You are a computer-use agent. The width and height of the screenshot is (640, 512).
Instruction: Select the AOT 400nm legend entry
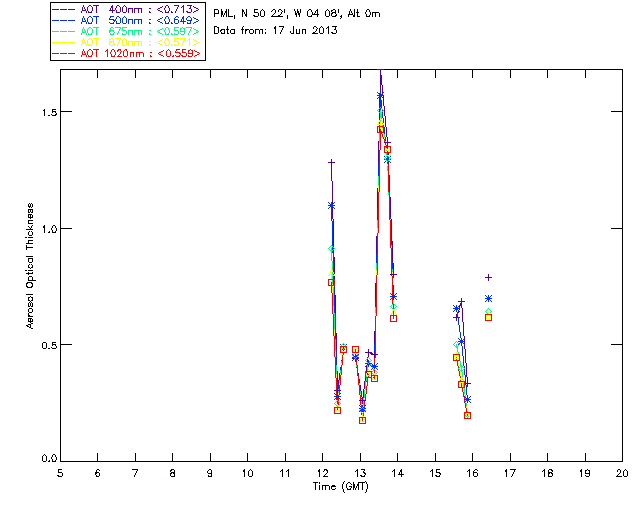click(127, 9)
